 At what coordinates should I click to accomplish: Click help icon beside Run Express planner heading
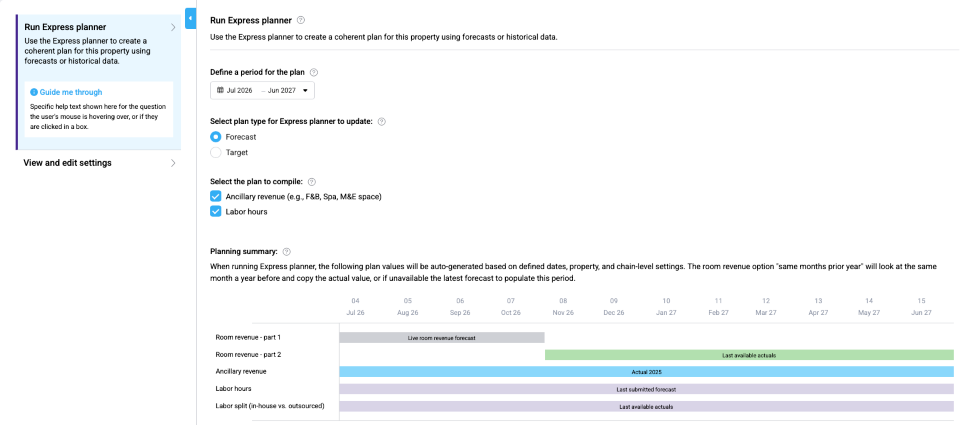pos(302,20)
